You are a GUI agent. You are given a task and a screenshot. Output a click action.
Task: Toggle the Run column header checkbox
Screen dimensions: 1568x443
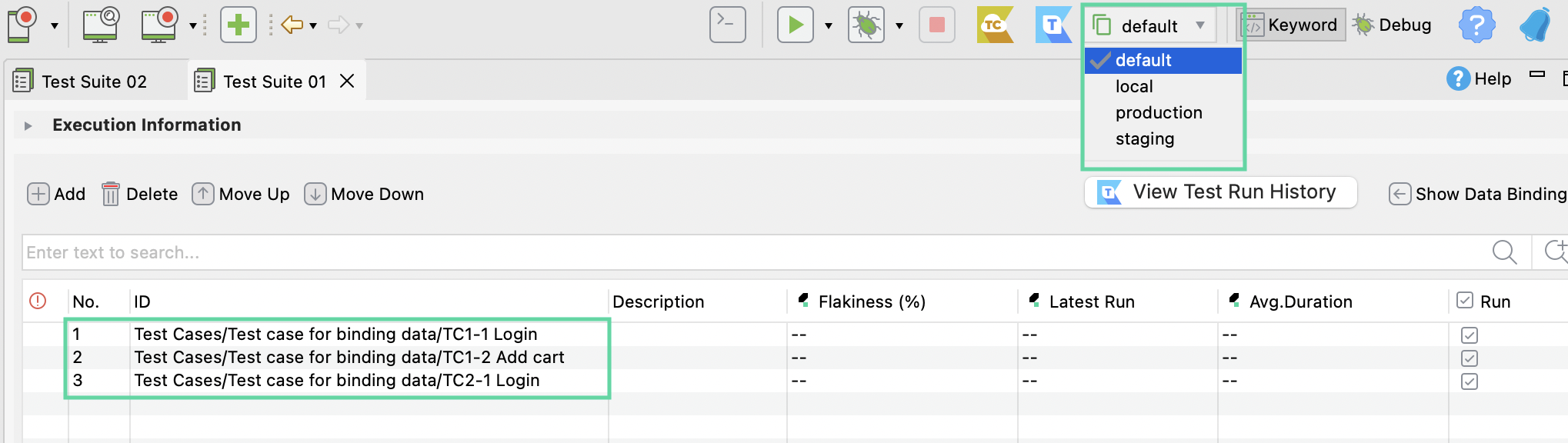(1465, 301)
